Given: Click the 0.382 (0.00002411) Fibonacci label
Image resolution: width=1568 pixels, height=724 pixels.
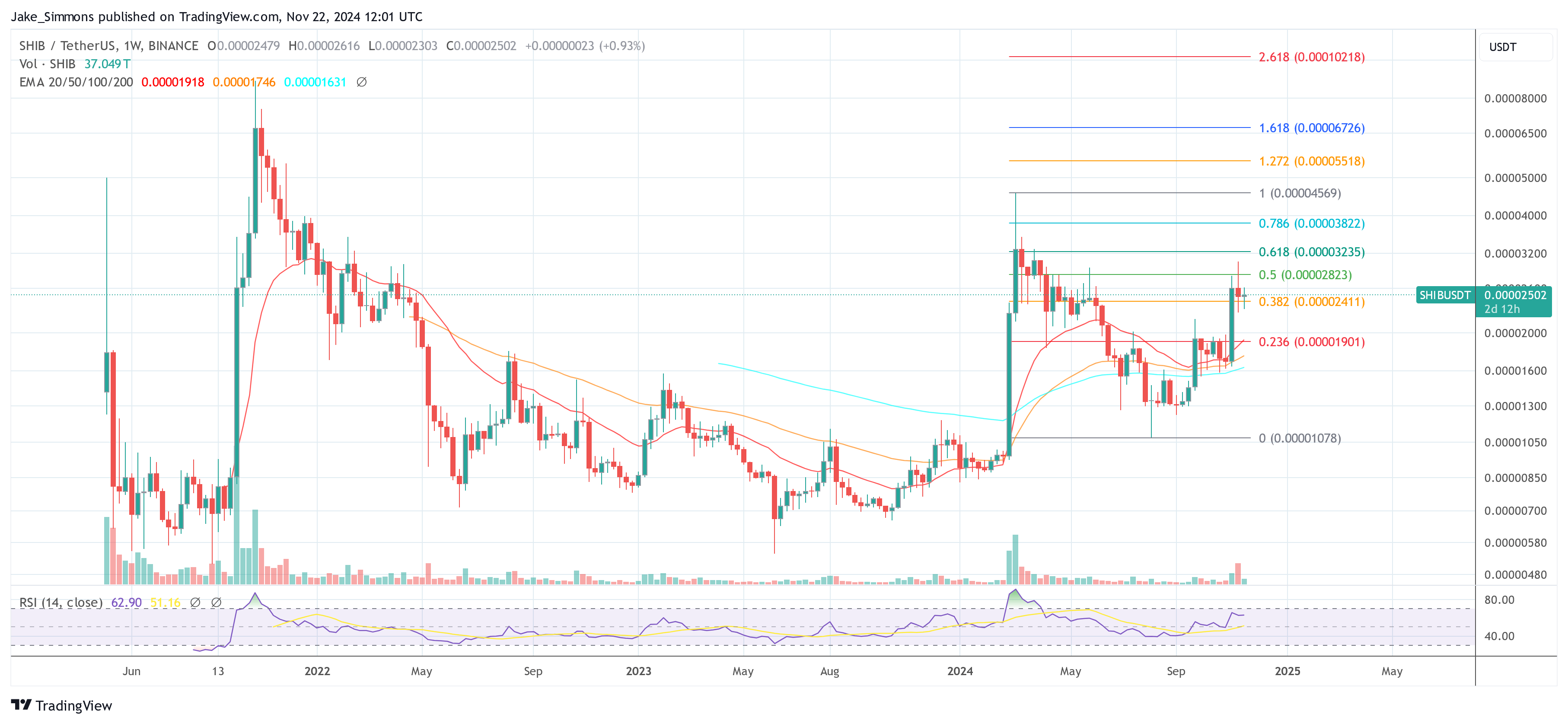Looking at the screenshot, I should [1311, 302].
